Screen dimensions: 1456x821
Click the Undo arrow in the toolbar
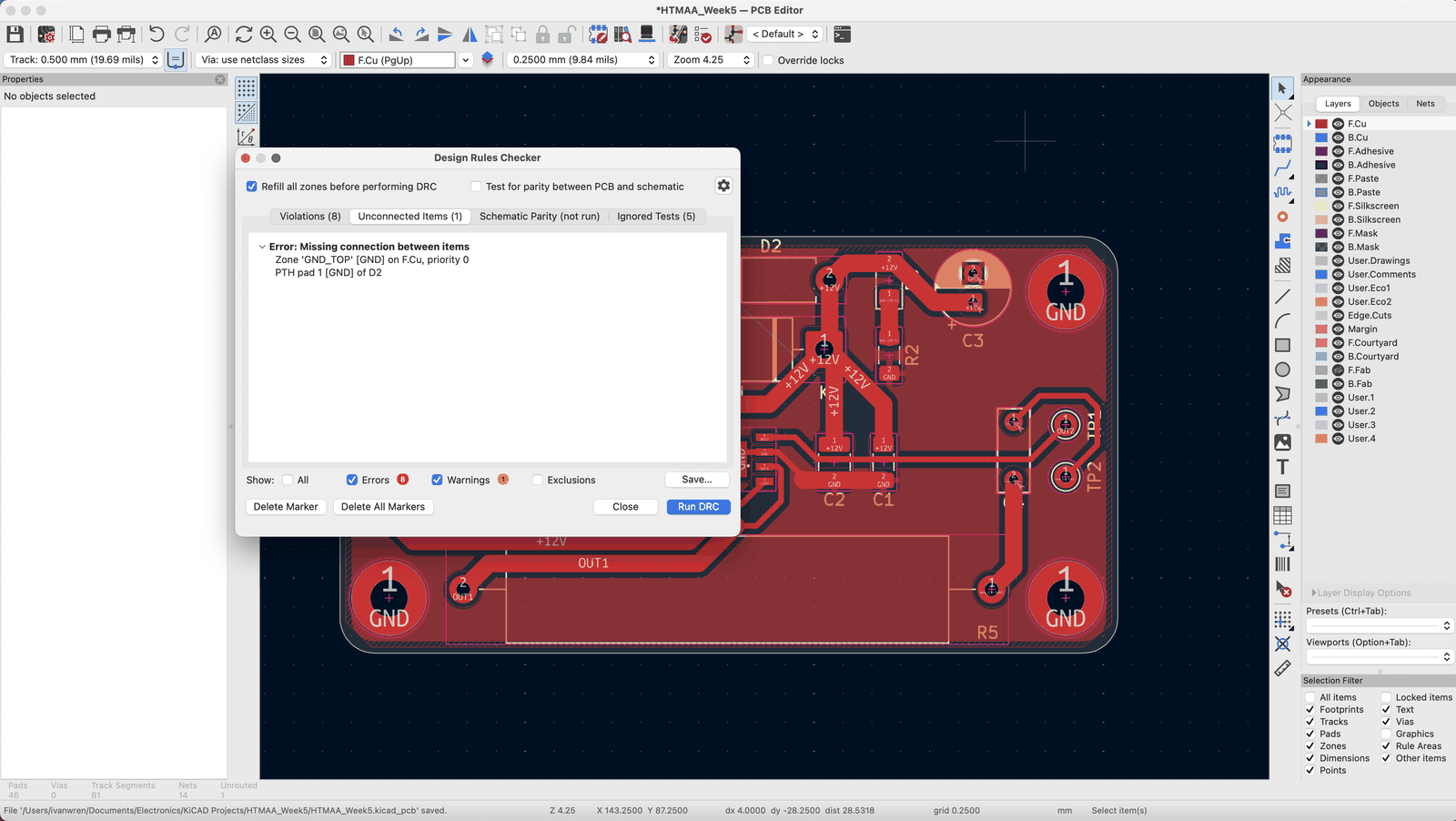click(x=157, y=35)
